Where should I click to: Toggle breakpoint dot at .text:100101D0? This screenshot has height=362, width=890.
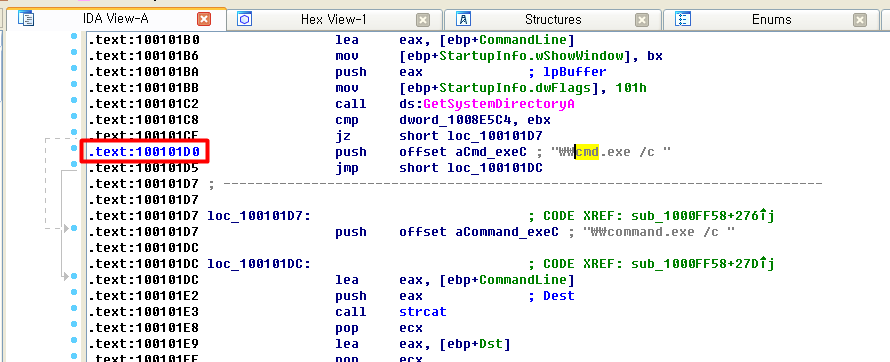(x=74, y=148)
